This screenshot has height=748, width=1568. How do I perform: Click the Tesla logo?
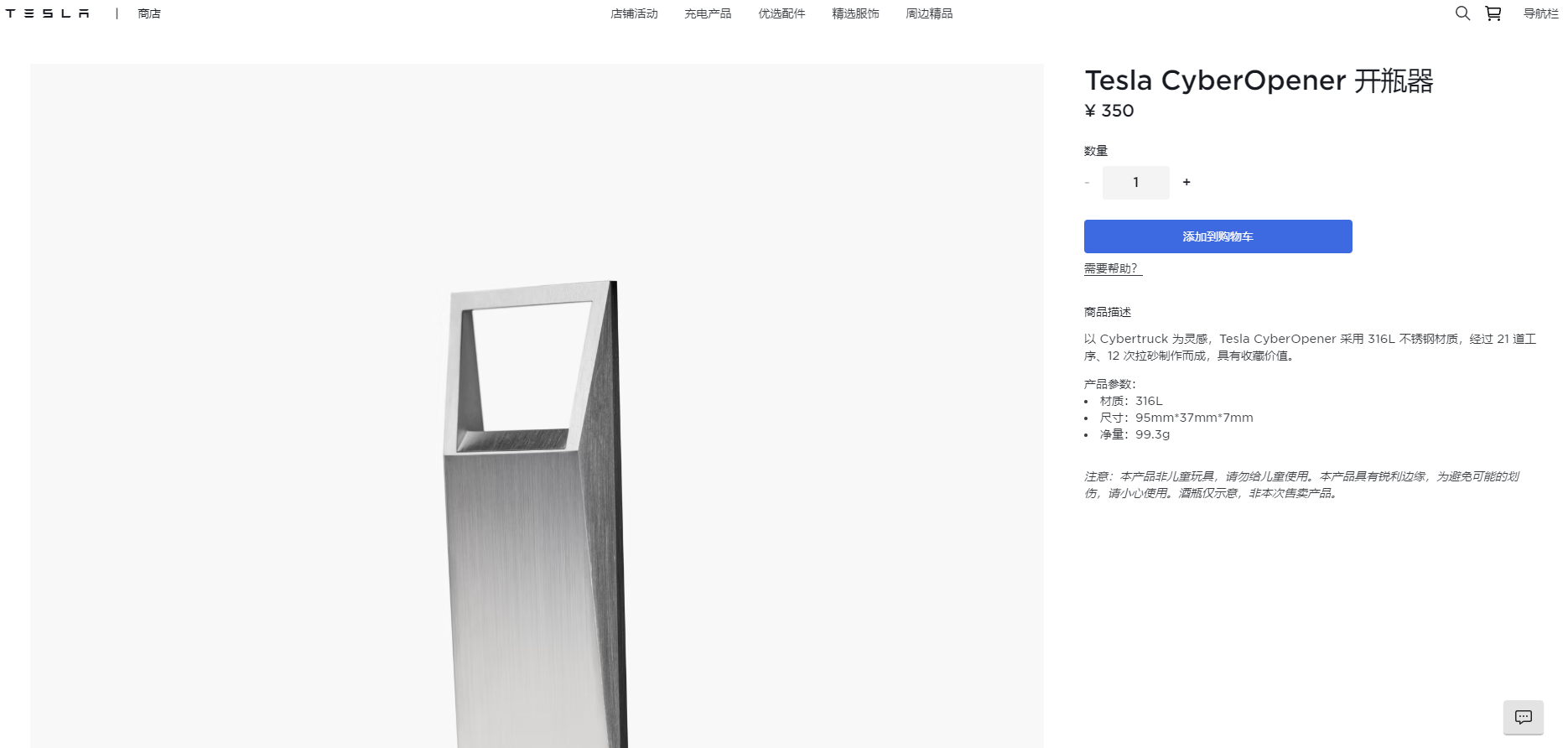[x=48, y=13]
